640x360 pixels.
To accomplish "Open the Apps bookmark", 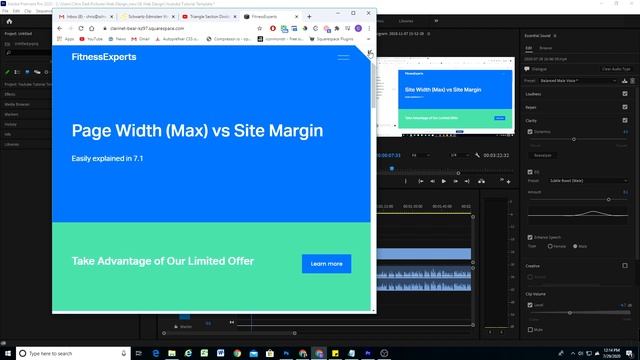I will coord(66,39).
